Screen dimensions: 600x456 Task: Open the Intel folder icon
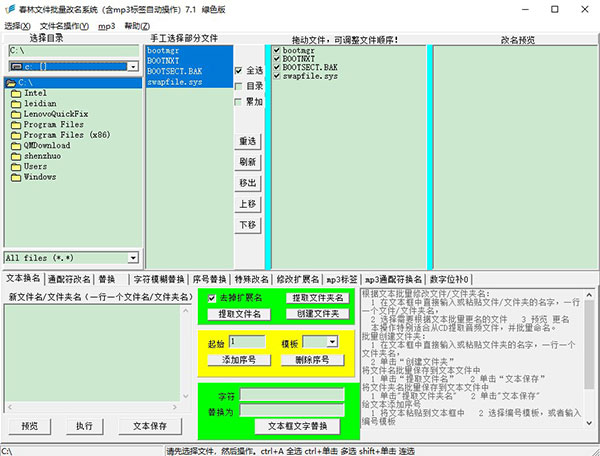15,92
